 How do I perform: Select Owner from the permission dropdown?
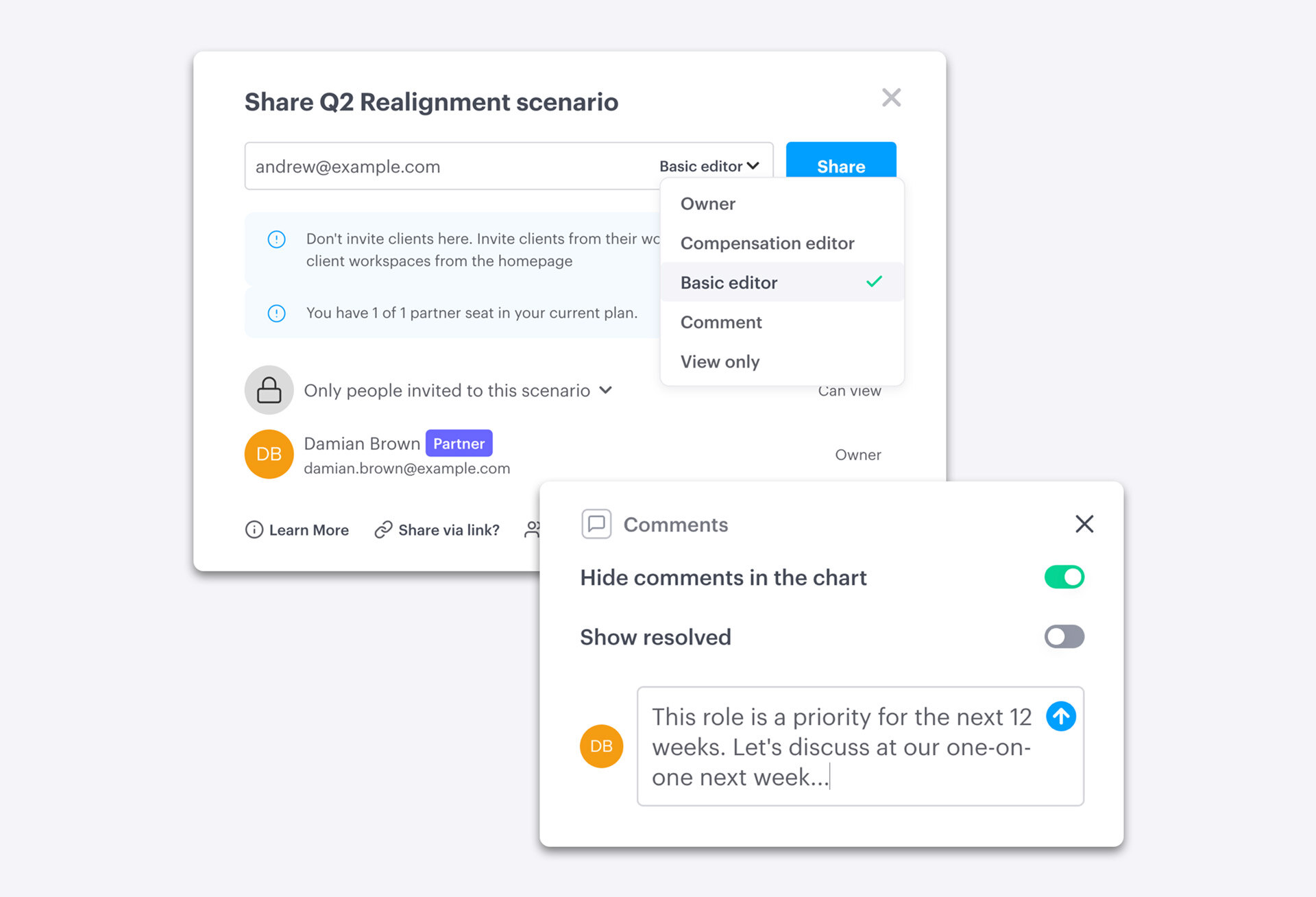pos(710,203)
